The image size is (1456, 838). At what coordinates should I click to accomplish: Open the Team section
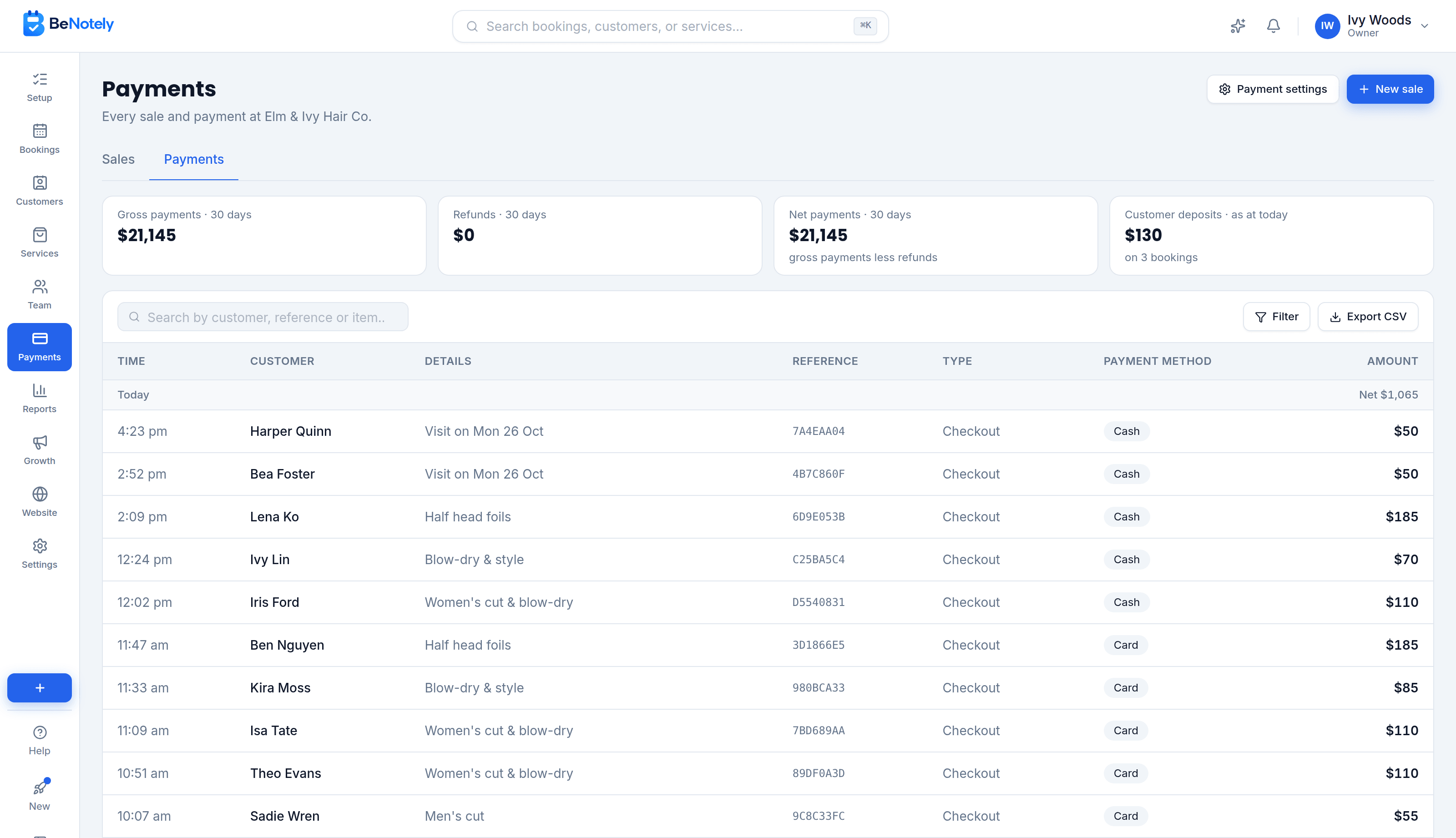39,295
